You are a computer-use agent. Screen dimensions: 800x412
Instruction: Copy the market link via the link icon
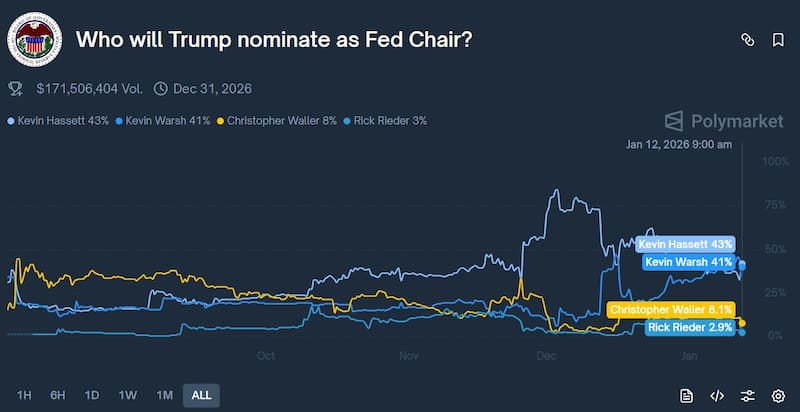click(746, 40)
